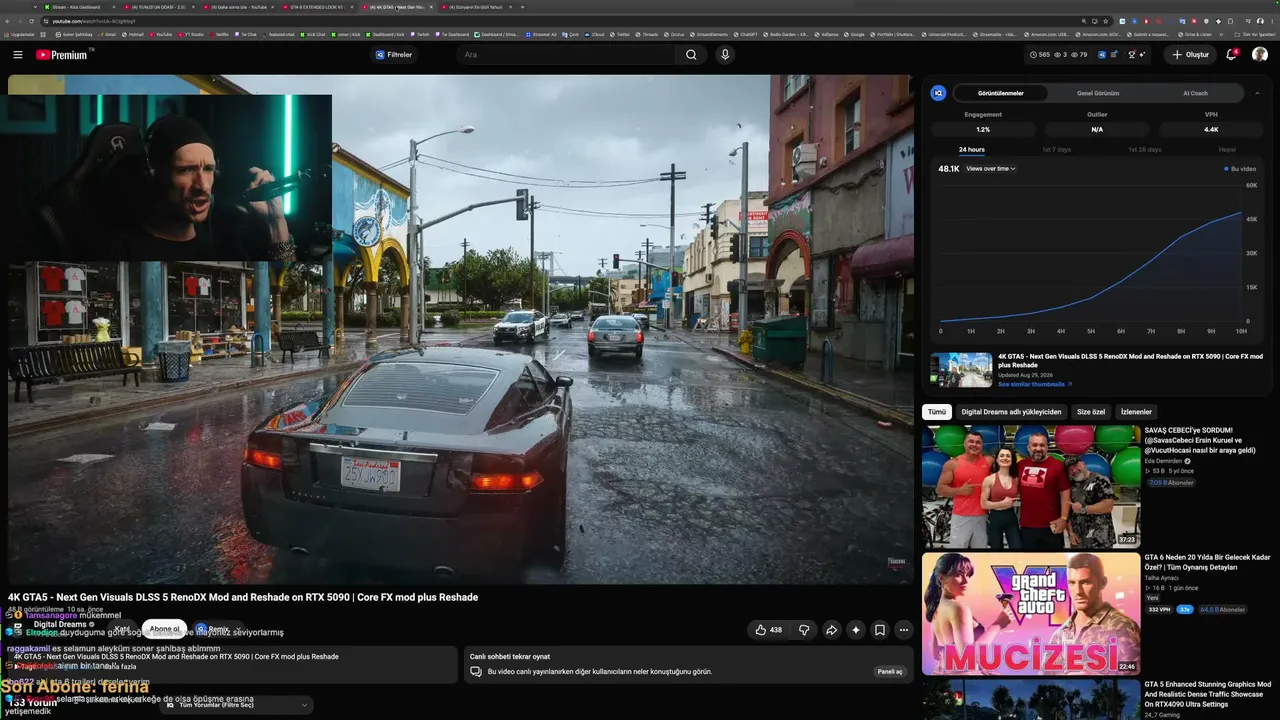Open the Digital Dreams channel name
The image size is (1280, 720).
[60, 624]
